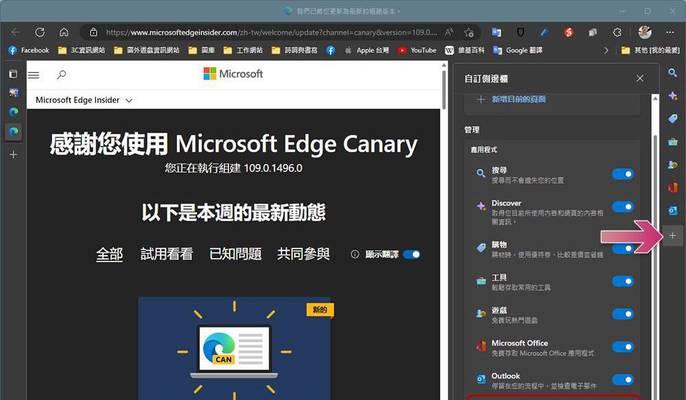This screenshot has width=686, height=400.
Task: Click the address bar URL field
Action: click(x=271, y=32)
